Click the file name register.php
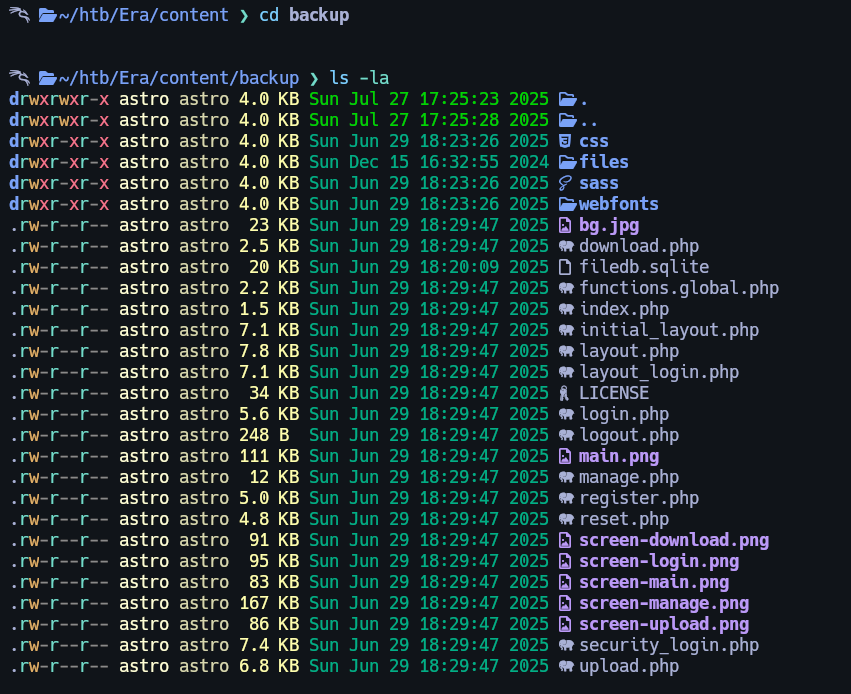The width and height of the screenshot is (851, 694). point(639,499)
